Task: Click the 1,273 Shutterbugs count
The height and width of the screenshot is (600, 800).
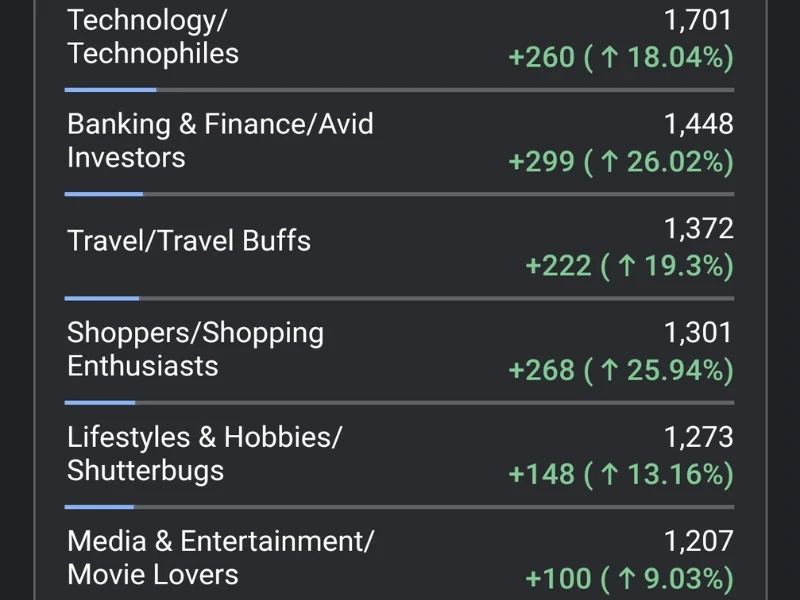Action: pyautogui.click(x=698, y=437)
